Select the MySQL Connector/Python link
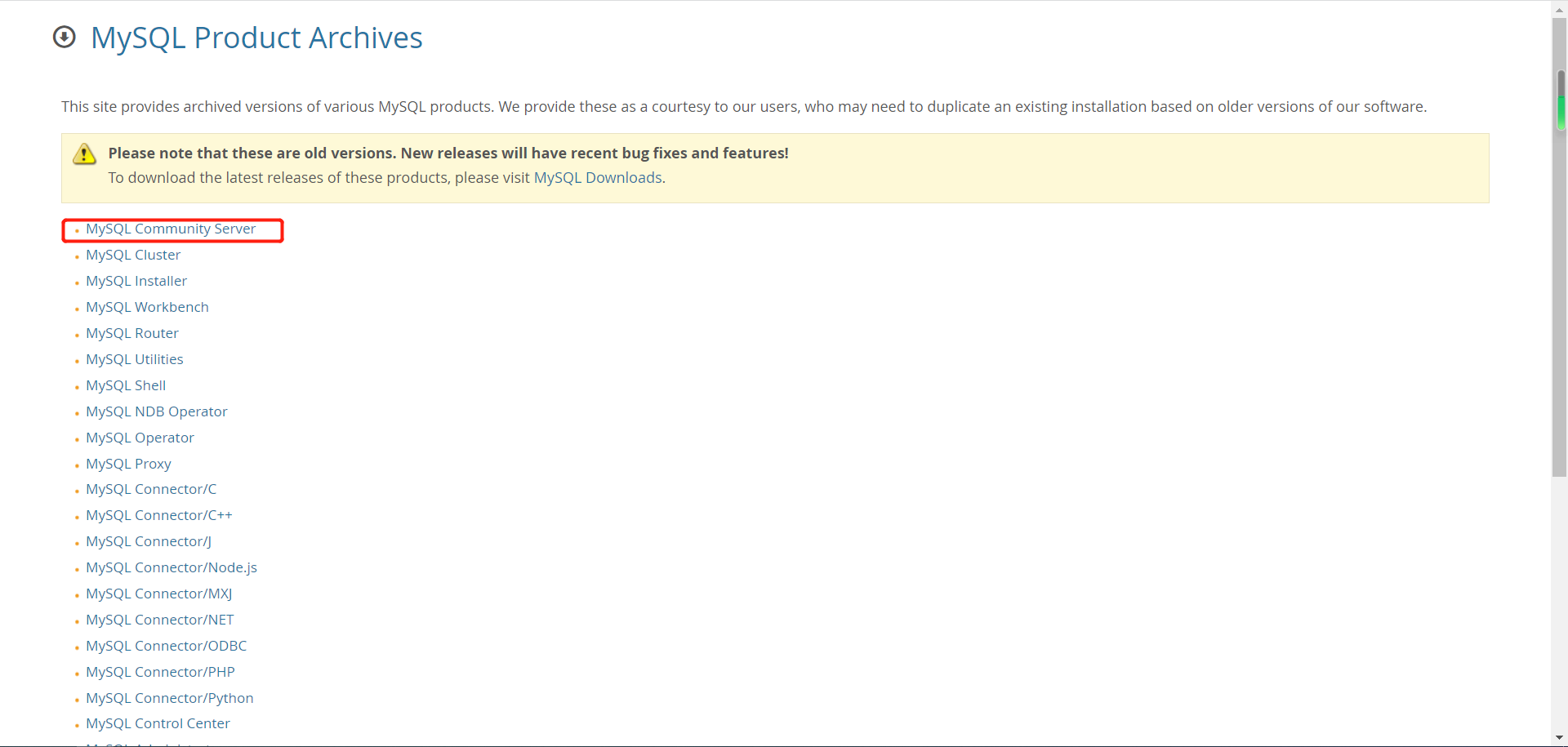The height and width of the screenshot is (747, 1568). click(170, 699)
